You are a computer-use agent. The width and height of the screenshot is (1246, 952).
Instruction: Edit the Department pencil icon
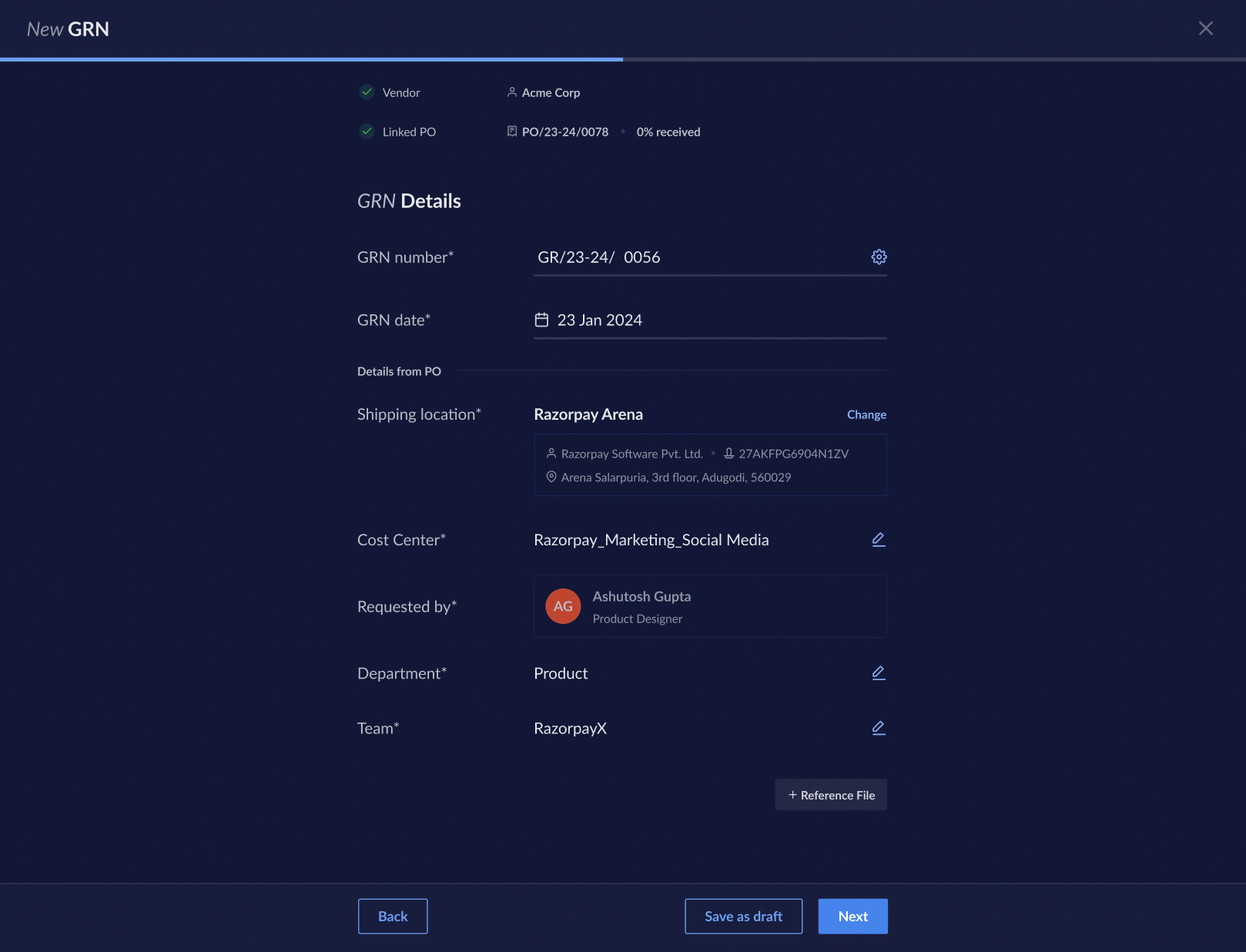coord(879,672)
